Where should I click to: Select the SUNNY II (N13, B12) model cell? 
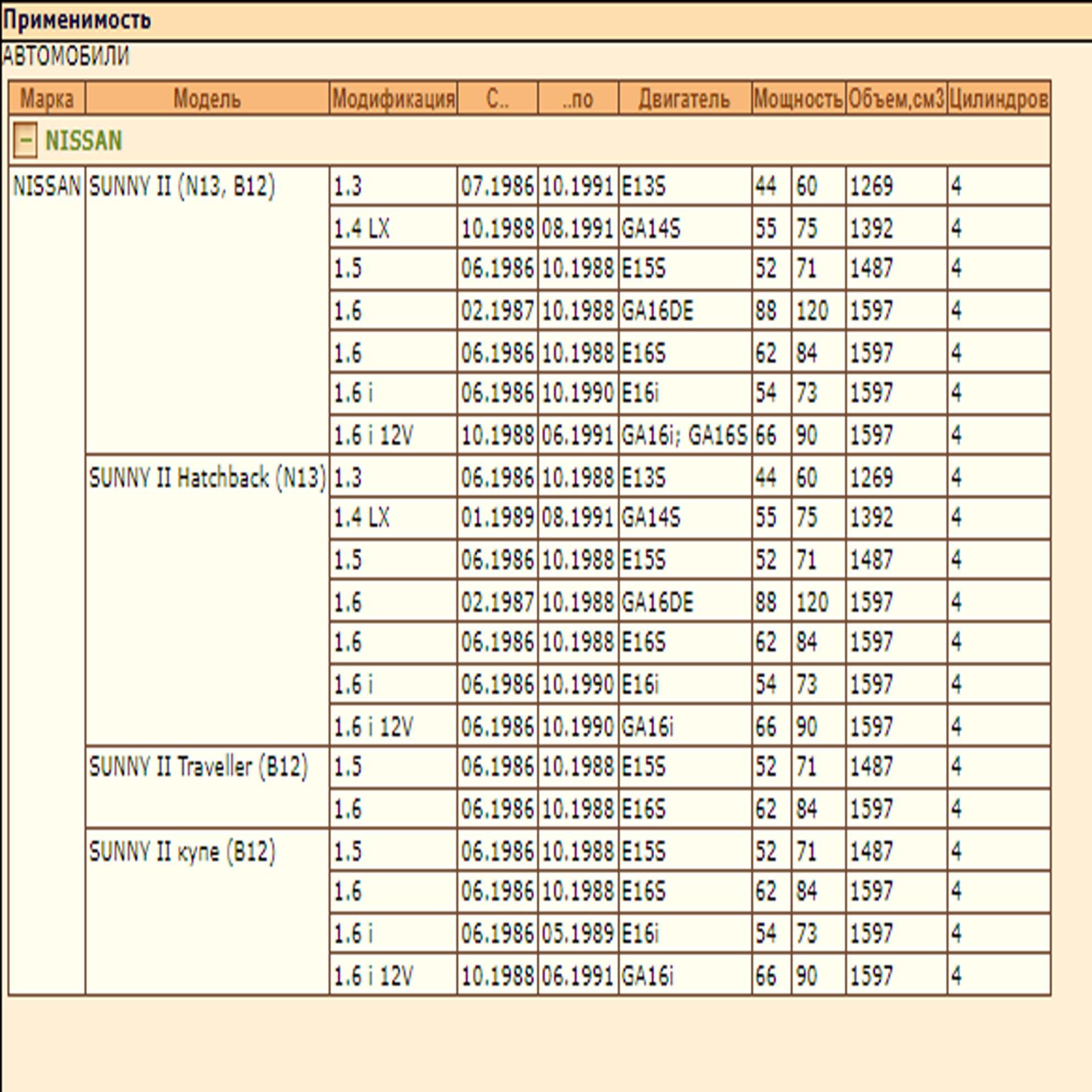point(182,186)
